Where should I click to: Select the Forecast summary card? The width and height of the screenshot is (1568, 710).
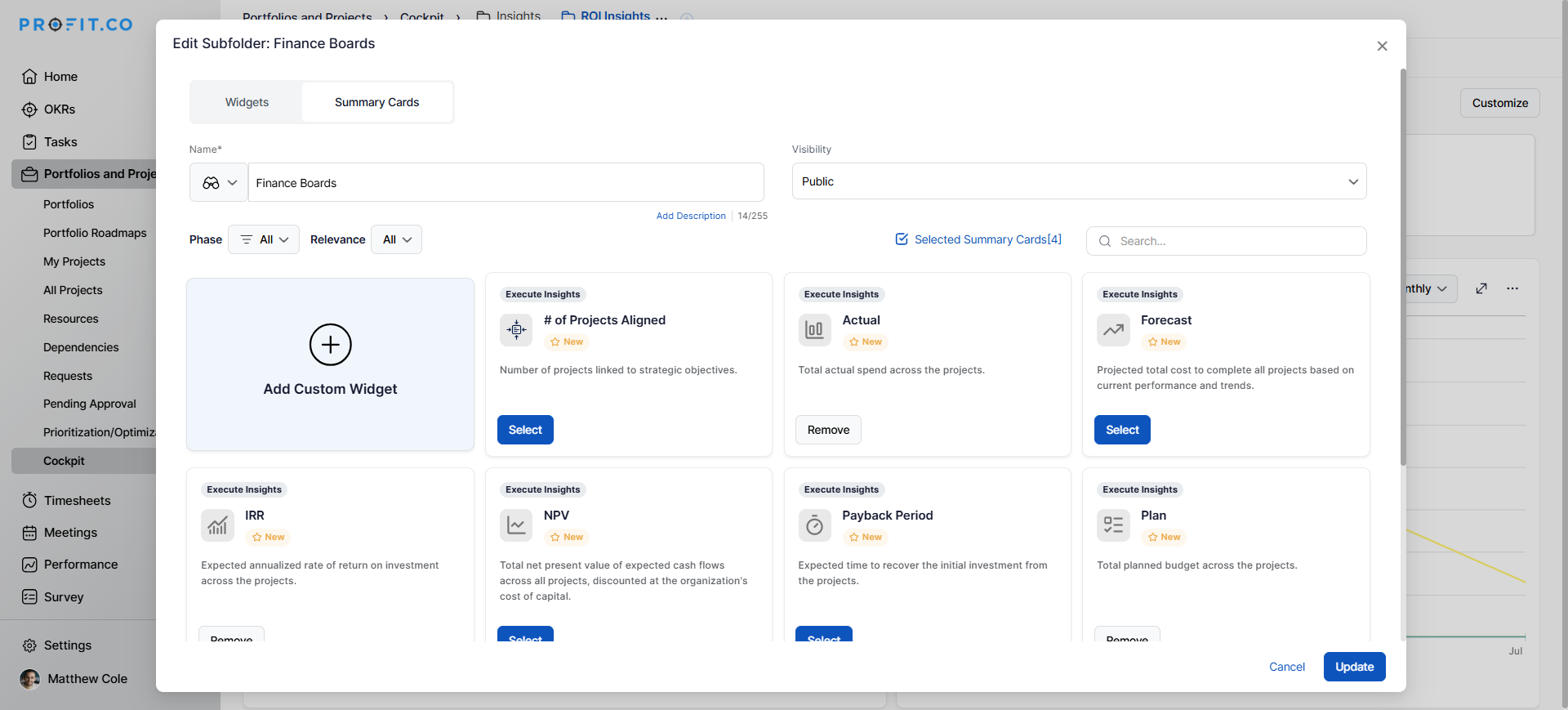[1122, 430]
